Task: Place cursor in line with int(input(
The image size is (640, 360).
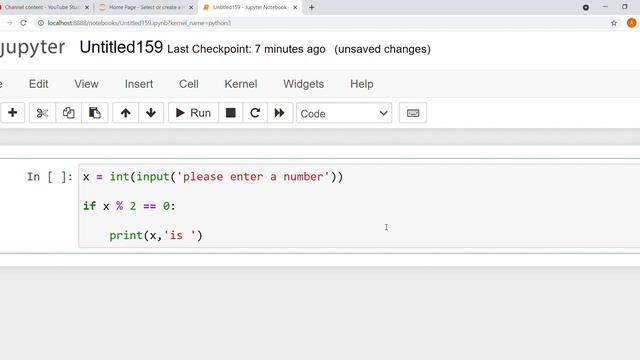Action: [213, 177]
